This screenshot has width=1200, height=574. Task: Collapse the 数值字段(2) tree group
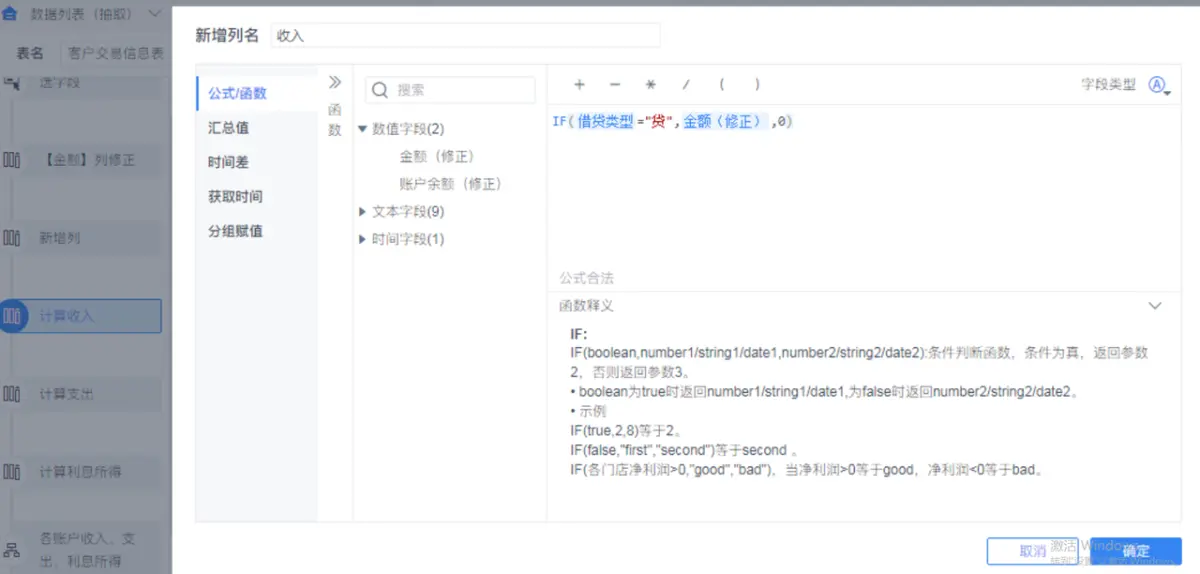coord(363,129)
